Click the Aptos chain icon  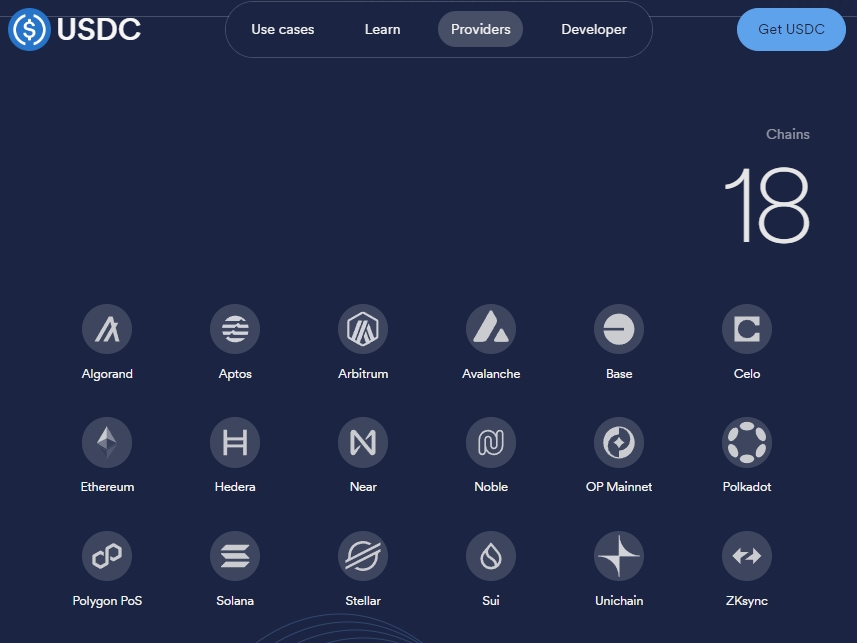click(x=235, y=328)
